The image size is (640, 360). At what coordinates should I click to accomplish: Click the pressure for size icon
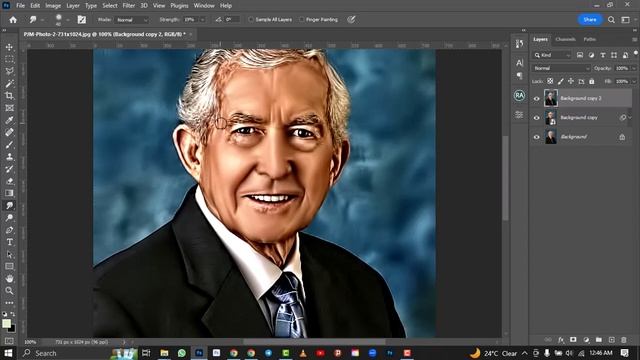tap(351, 20)
